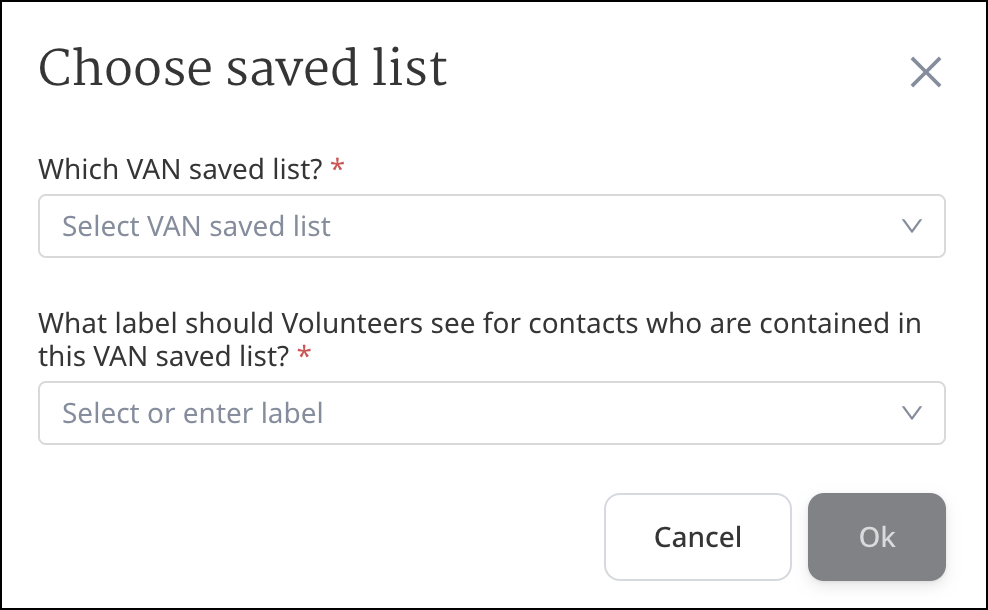The height and width of the screenshot is (610, 988).
Task: Open the Select or enter label combo box
Action: pyautogui.click(x=491, y=412)
